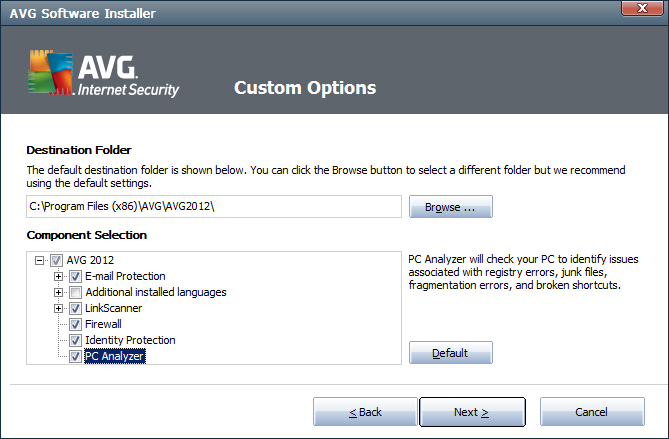Expand the Additional installed languages node

58,292
